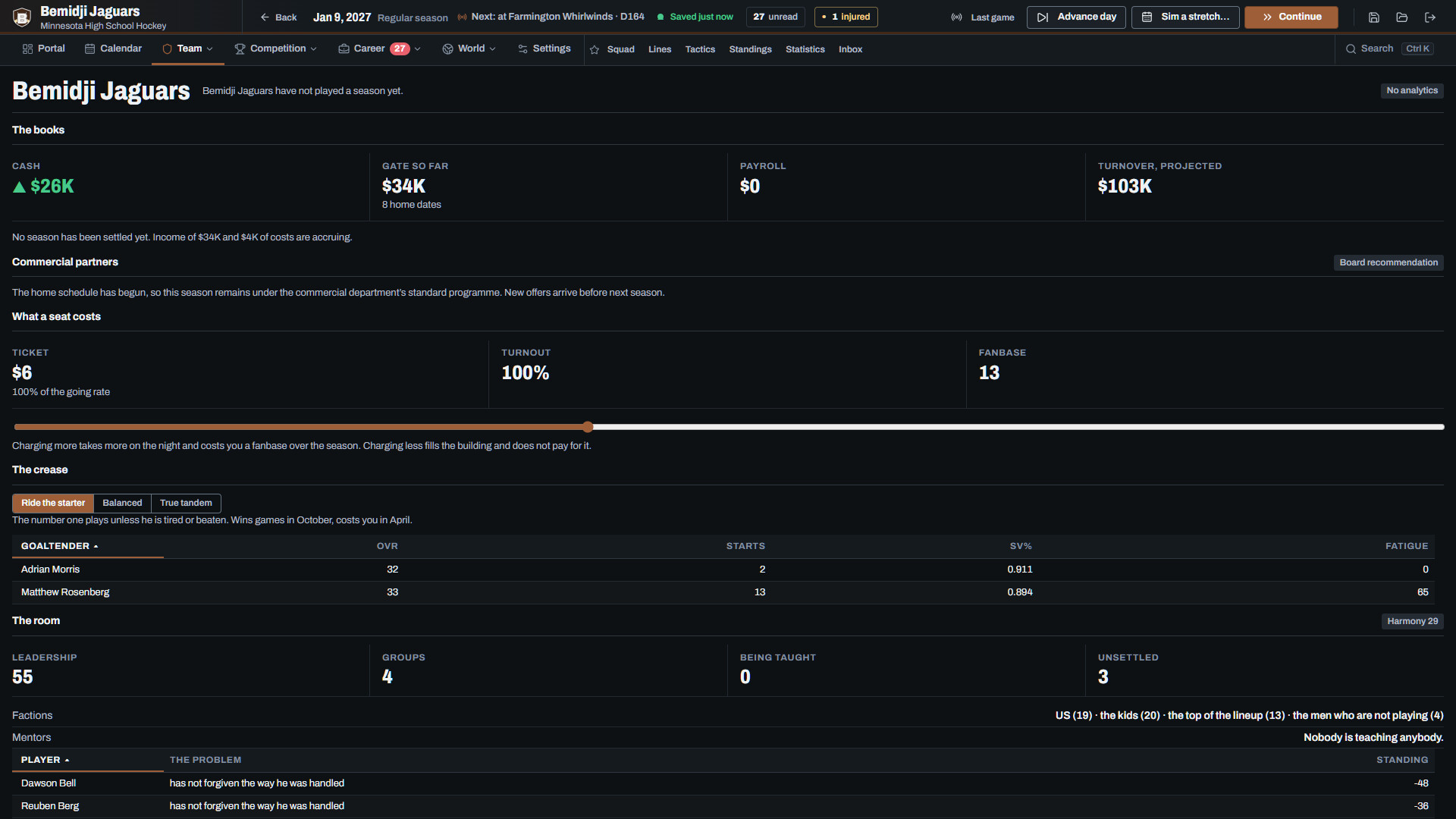Click the Search field
1456x819 pixels.
pos(1389,49)
